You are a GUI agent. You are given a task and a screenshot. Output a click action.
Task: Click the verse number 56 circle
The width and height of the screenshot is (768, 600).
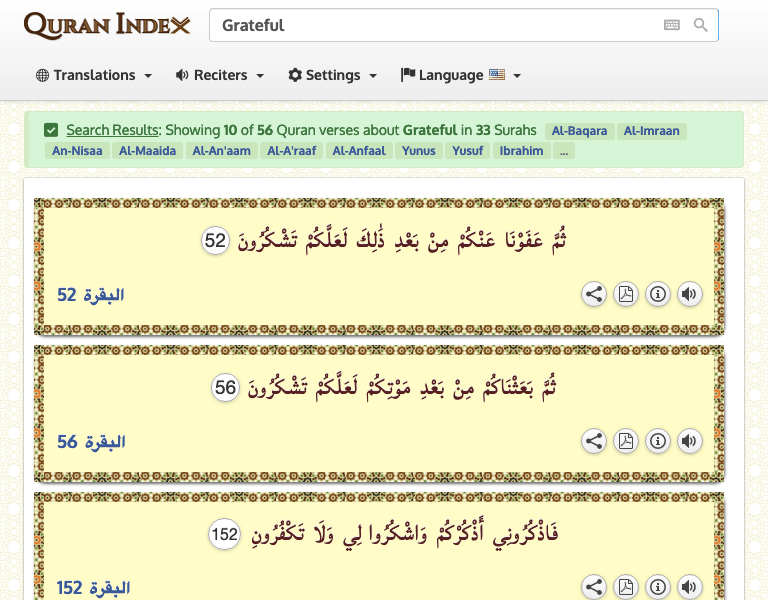(x=225, y=387)
